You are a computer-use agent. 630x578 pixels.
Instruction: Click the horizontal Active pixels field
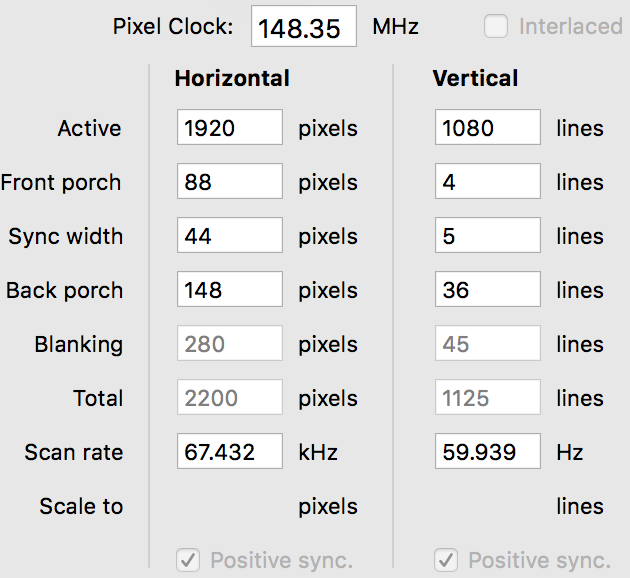(x=230, y=128)
